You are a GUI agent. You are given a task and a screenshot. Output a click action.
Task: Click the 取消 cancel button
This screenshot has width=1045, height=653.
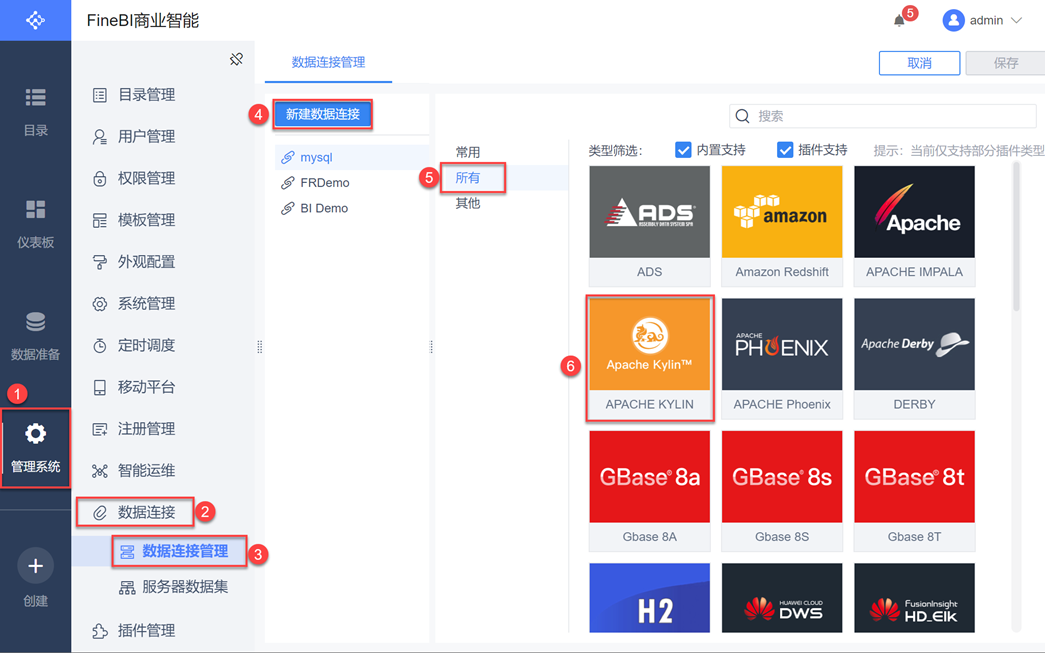(x=919, y=63)
